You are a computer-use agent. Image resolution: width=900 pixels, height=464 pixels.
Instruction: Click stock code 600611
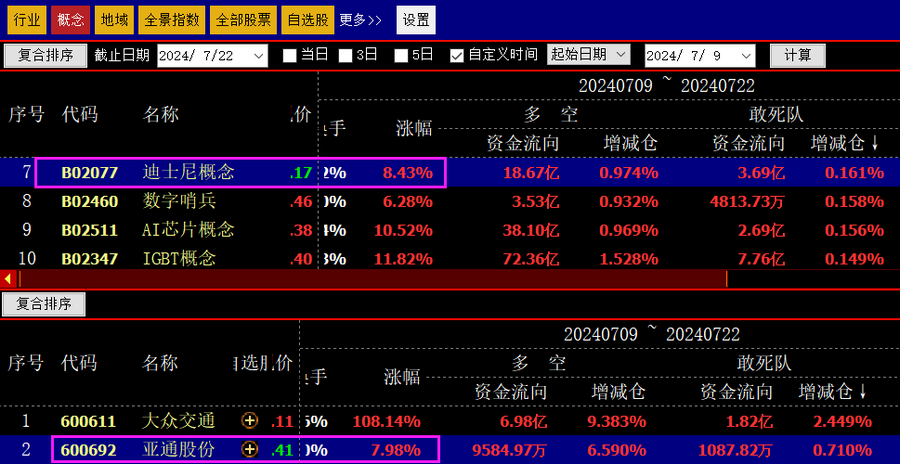tap(88, 422)
